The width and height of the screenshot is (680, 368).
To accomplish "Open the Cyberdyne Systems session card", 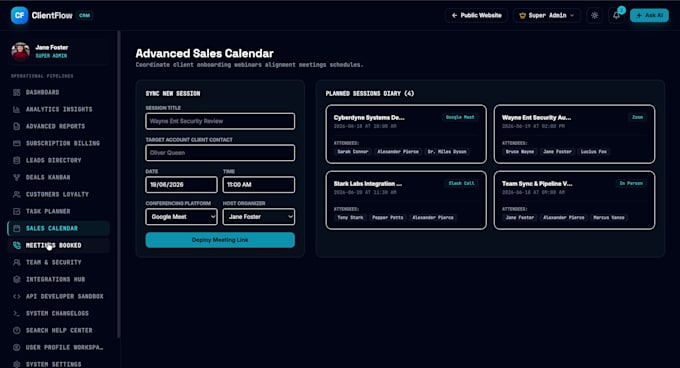I will coord(406,134).
